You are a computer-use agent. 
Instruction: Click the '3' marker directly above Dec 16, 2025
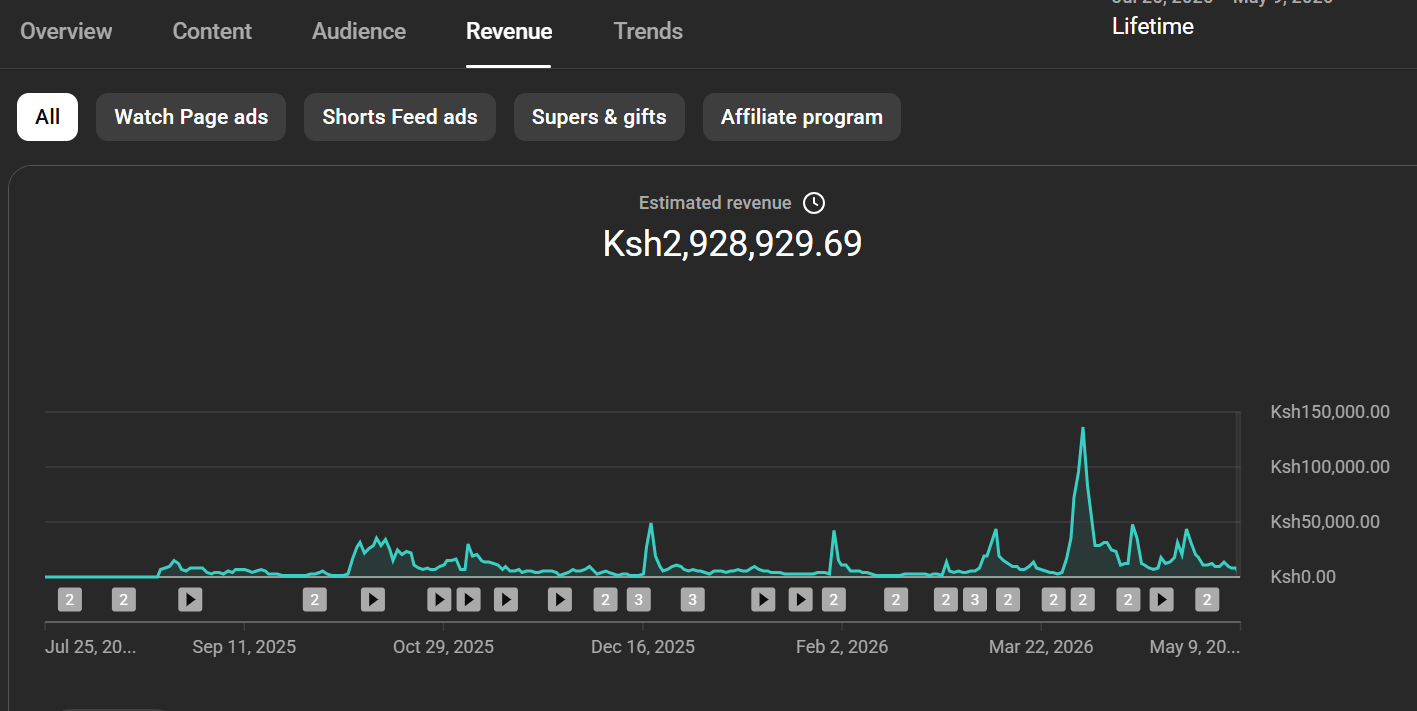(x=639, y=599)
